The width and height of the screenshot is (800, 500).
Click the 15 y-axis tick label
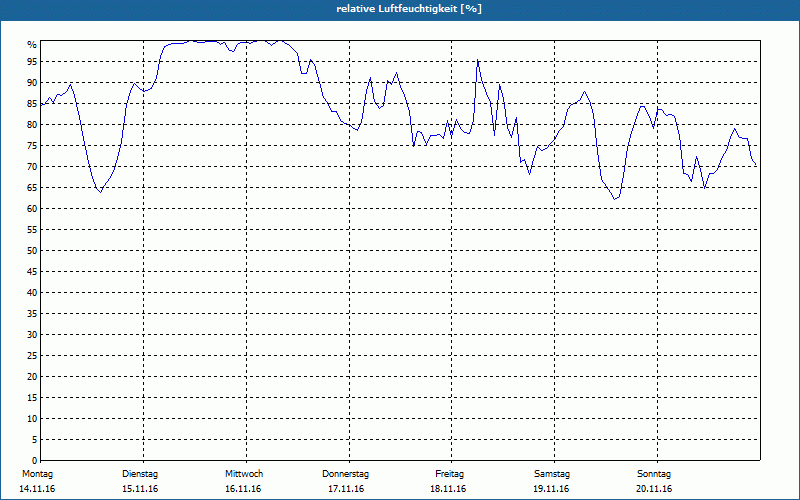click(x=32, y=398)
